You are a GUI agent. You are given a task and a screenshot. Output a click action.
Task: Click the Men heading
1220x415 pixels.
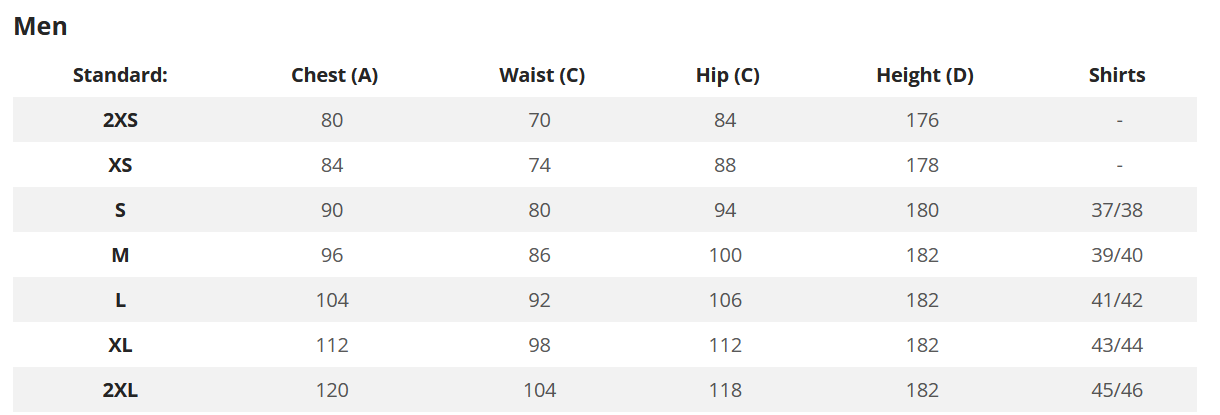pos(40,27)
